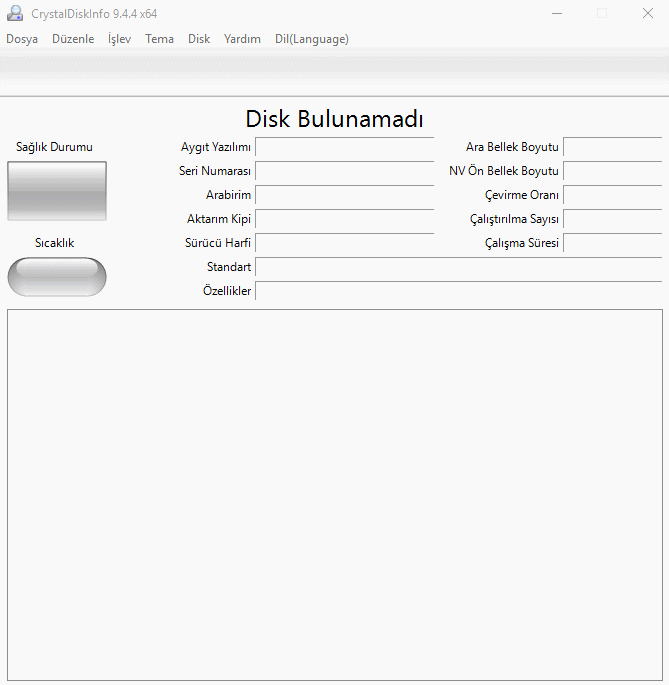Open the Yardım menu
The width and height of the screenshot is (669, 685).
pos(242,39)
